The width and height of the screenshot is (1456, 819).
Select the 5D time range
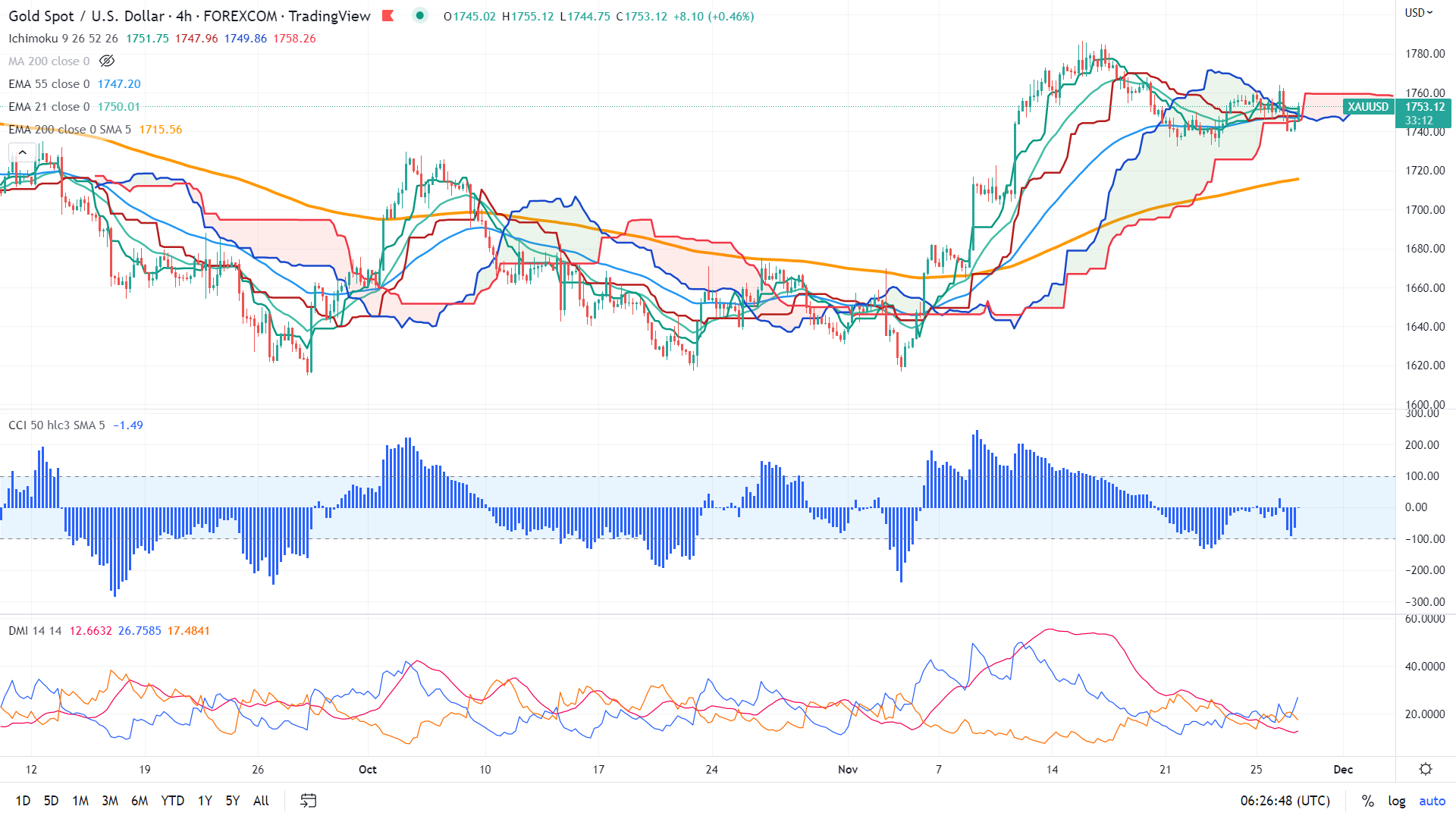tap(51, 800)
